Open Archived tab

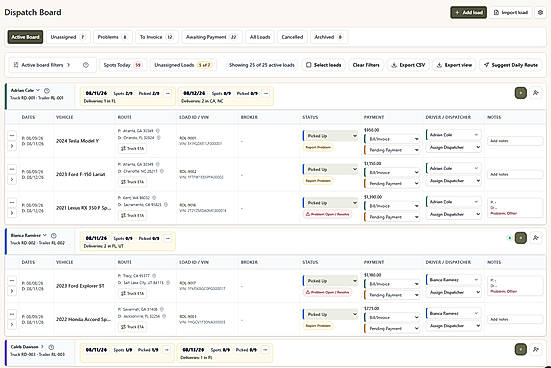click(329, 37)
